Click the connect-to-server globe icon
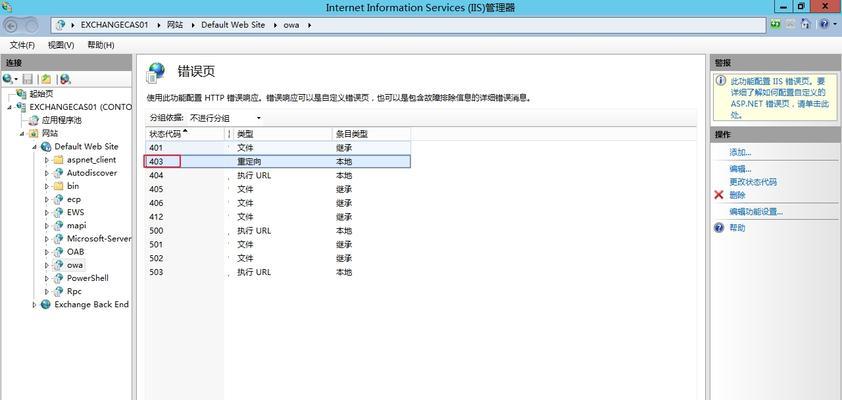The image size is (842, 400). [9, 79]
